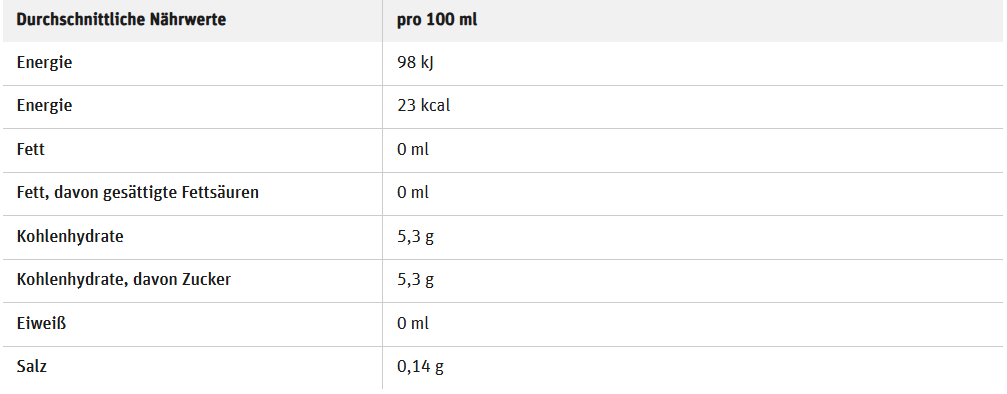Click the 'Durchschnittliche Nährwerte' column header

(121, 20)
